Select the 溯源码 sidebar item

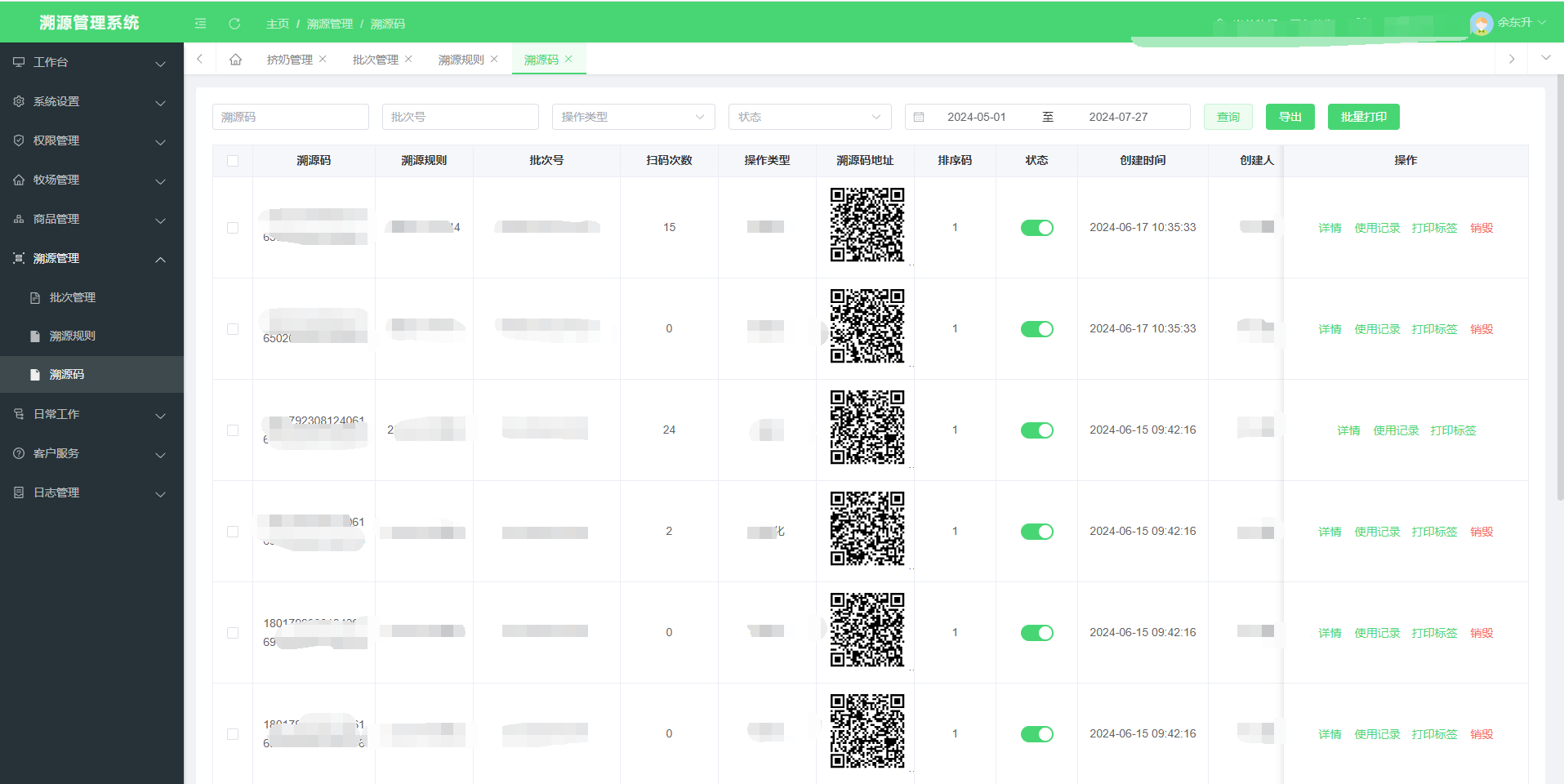[91, 374]
